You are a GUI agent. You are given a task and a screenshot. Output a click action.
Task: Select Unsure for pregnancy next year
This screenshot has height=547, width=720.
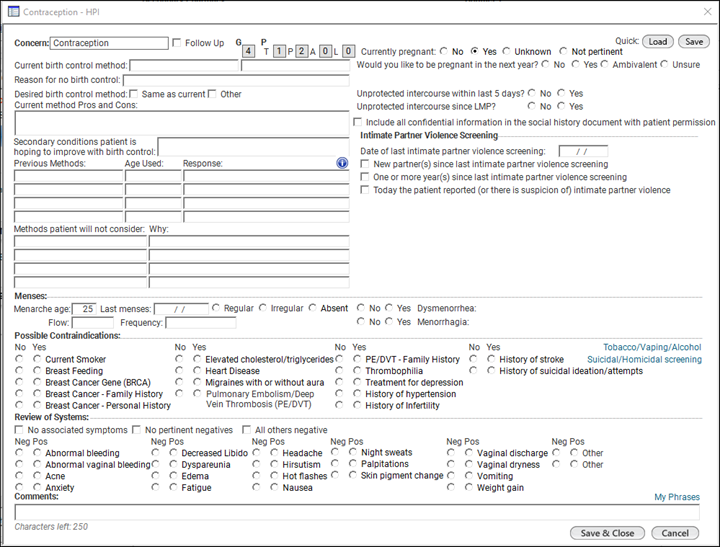664,64
